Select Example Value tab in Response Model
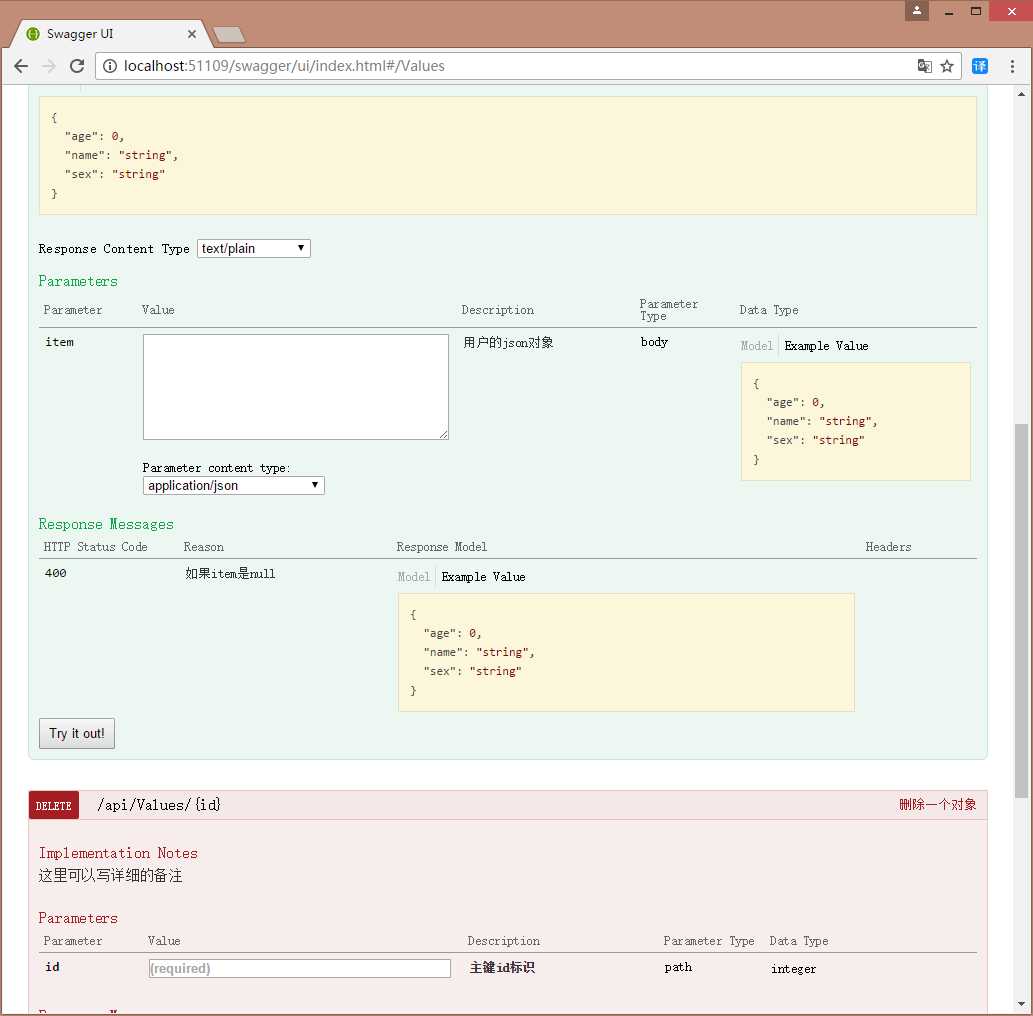 [483, 577]
